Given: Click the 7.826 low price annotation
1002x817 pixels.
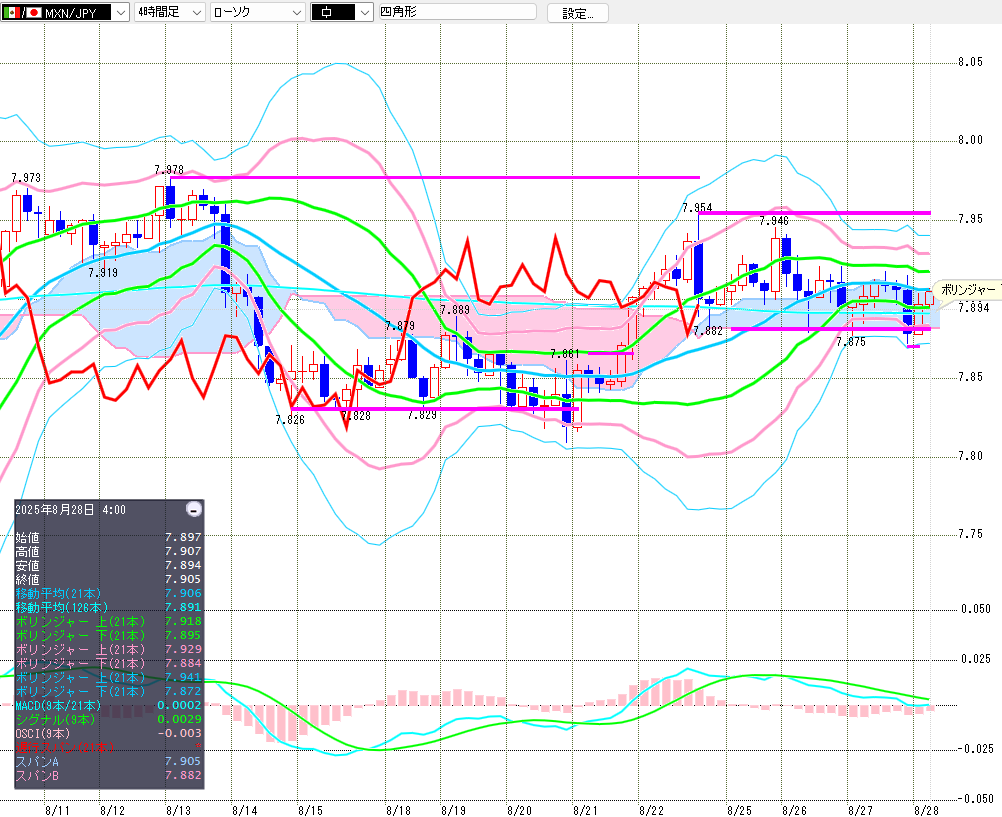Looking at the screenshot, I should [x=290, y=420].
